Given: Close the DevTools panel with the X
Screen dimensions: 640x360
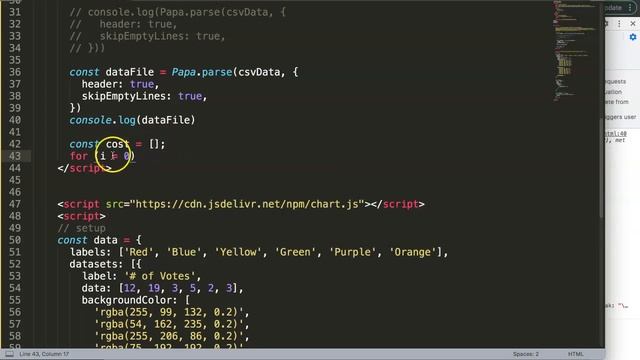Looking at the screenshot, I should tap(633, 24).
